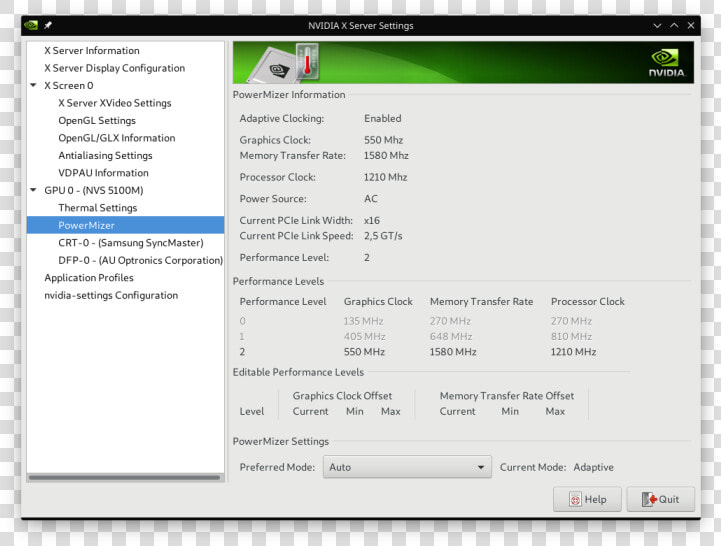The width and height of the screenshot is (721, 546).
Task: Click the PCIe Link Speed value 2,5 GT/s
Action: pyautogui.click(x=383, y=236)
